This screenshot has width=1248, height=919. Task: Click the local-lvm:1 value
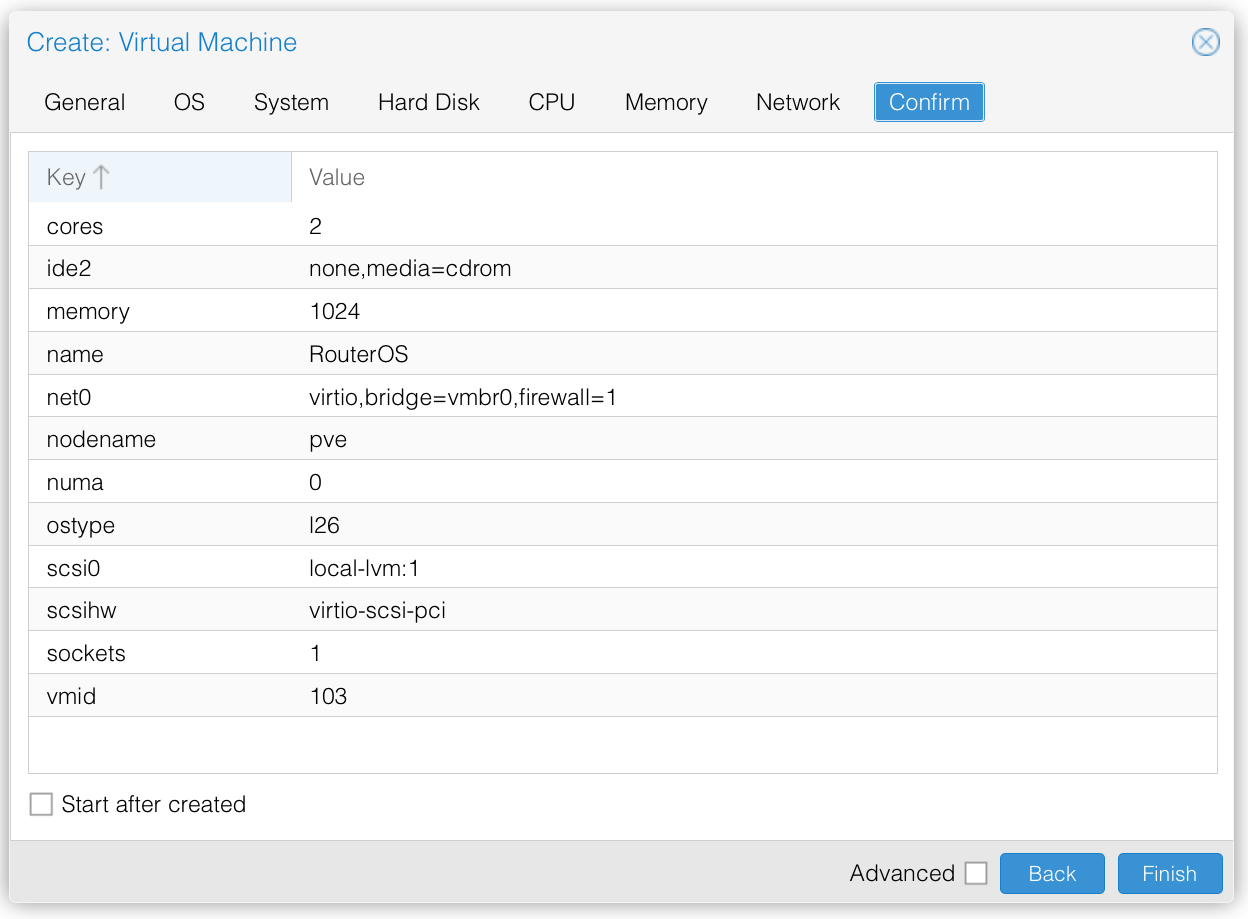tap(364, 569)
